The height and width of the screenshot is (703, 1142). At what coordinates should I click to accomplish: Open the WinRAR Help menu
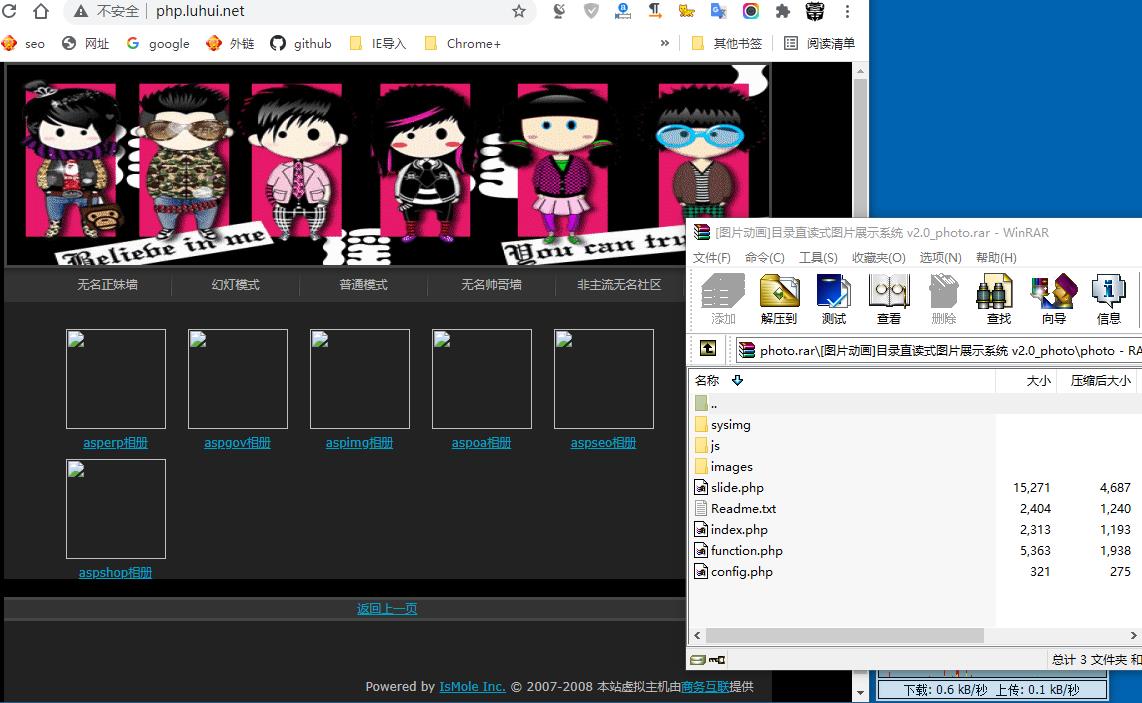[996, 257]
